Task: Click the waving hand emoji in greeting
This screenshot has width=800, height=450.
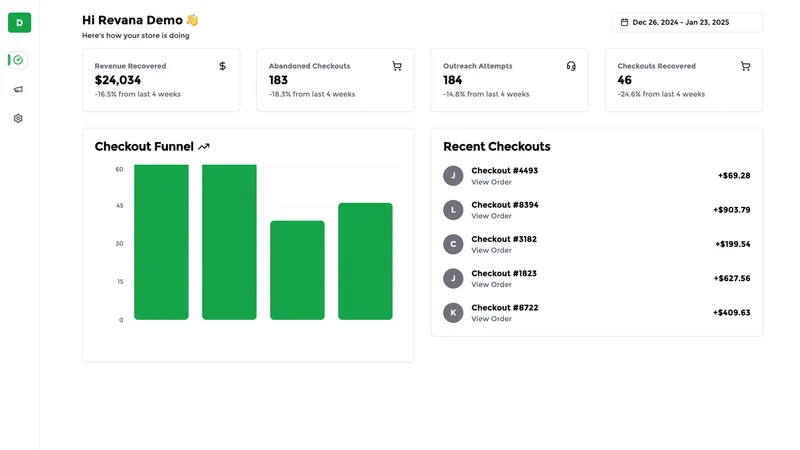Action: [192, 20]
